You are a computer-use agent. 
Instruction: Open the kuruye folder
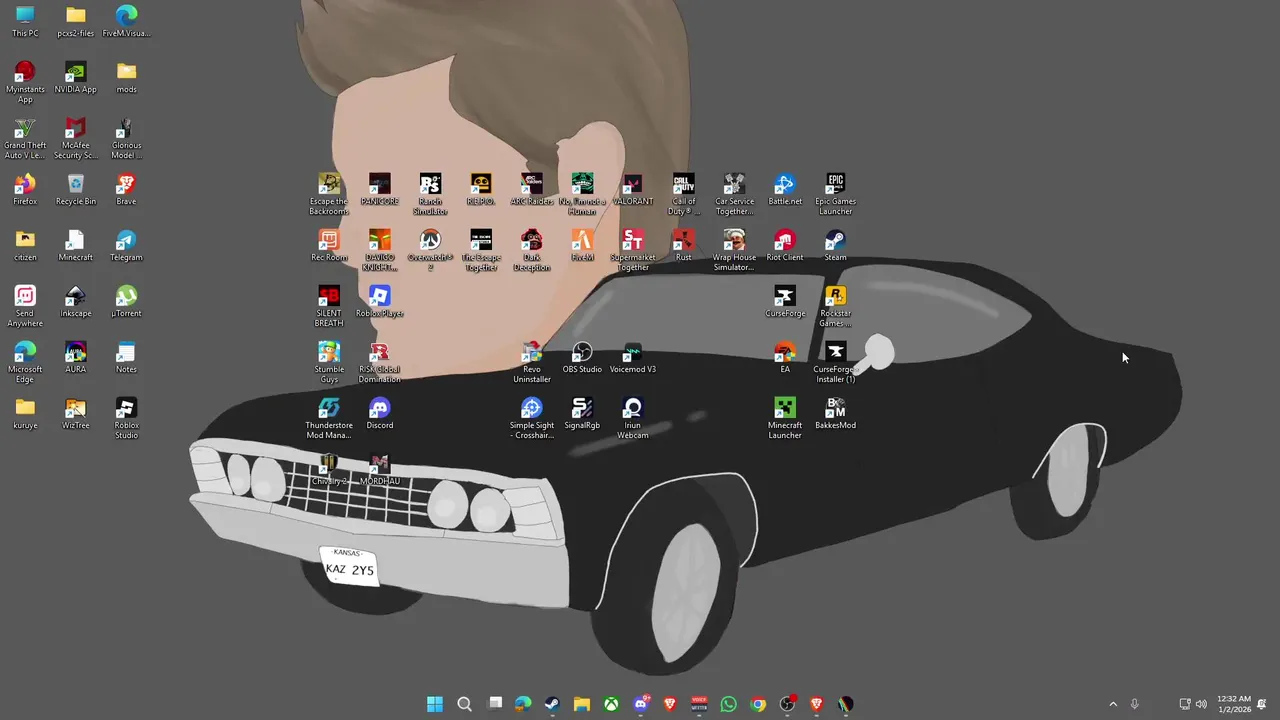point(25,413)
